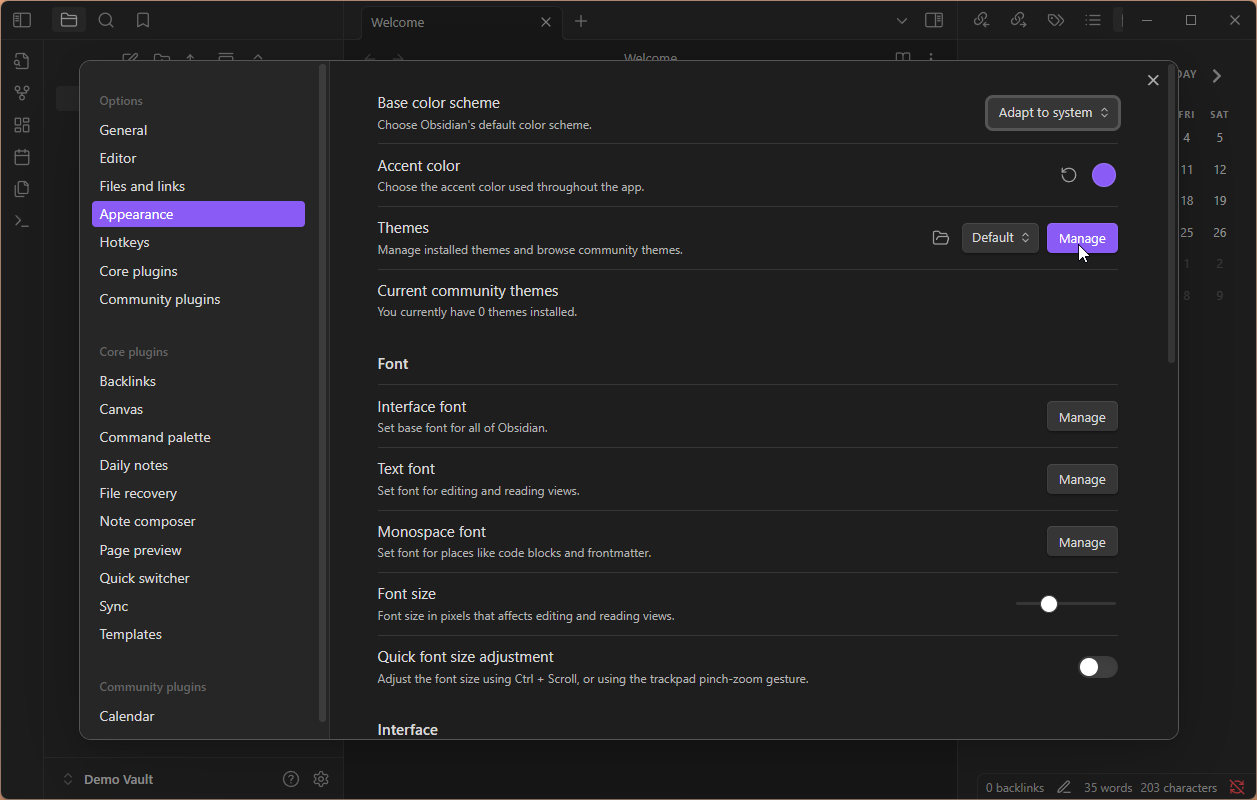
Task: Open Canvas plugin options
Action: coord(198,409)
